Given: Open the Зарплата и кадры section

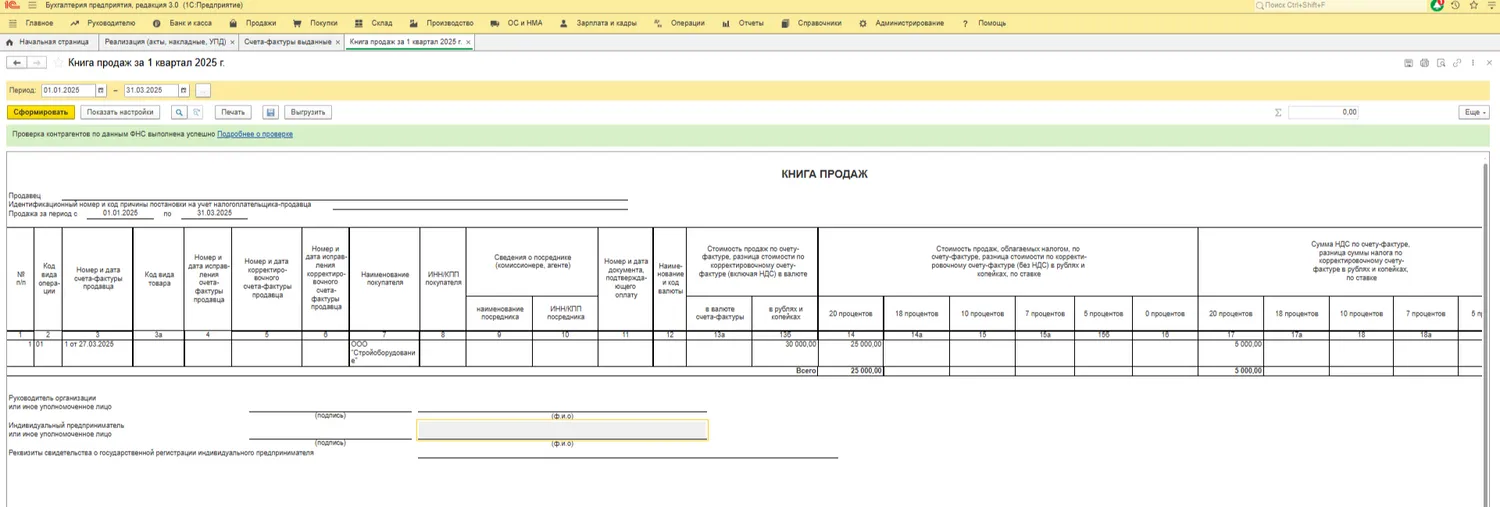Looking at the screenshot, I should tap(600, 22).
